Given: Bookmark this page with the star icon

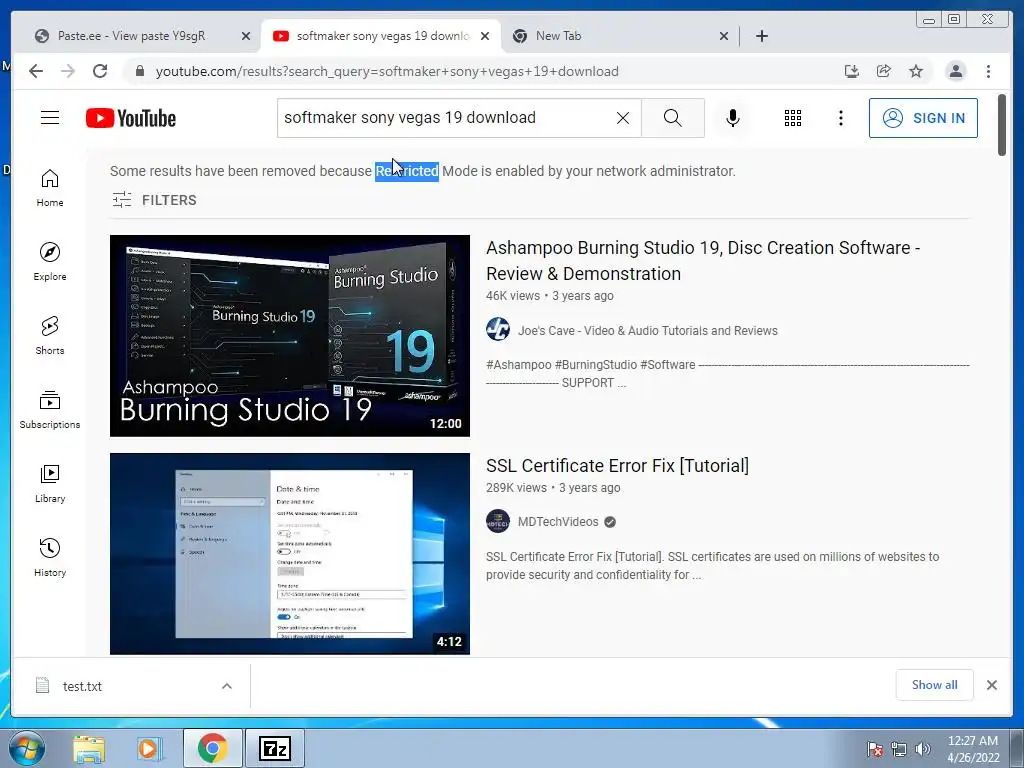Looking at the screenshot, I should tap(916, 71).
